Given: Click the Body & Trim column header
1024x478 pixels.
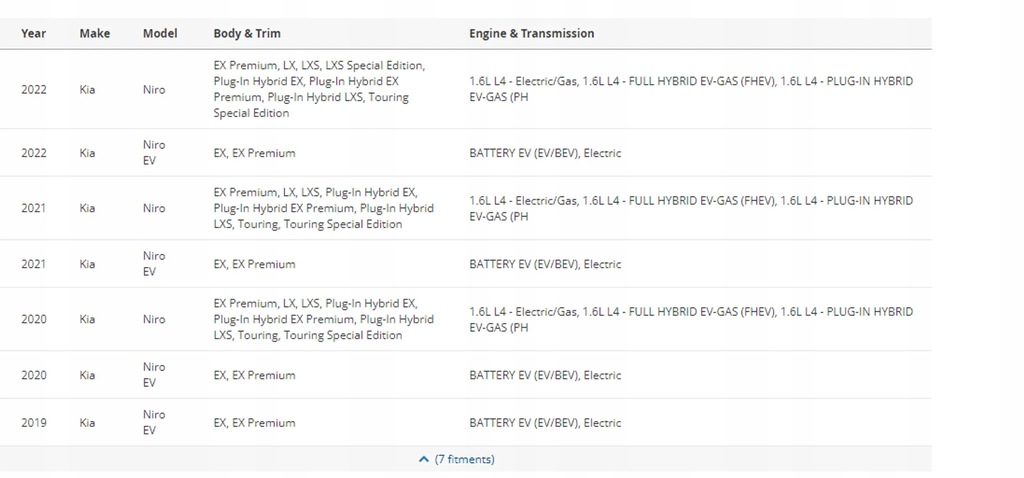Looking at the screenshot, I should pyautogui.click(x=247, y=33).
